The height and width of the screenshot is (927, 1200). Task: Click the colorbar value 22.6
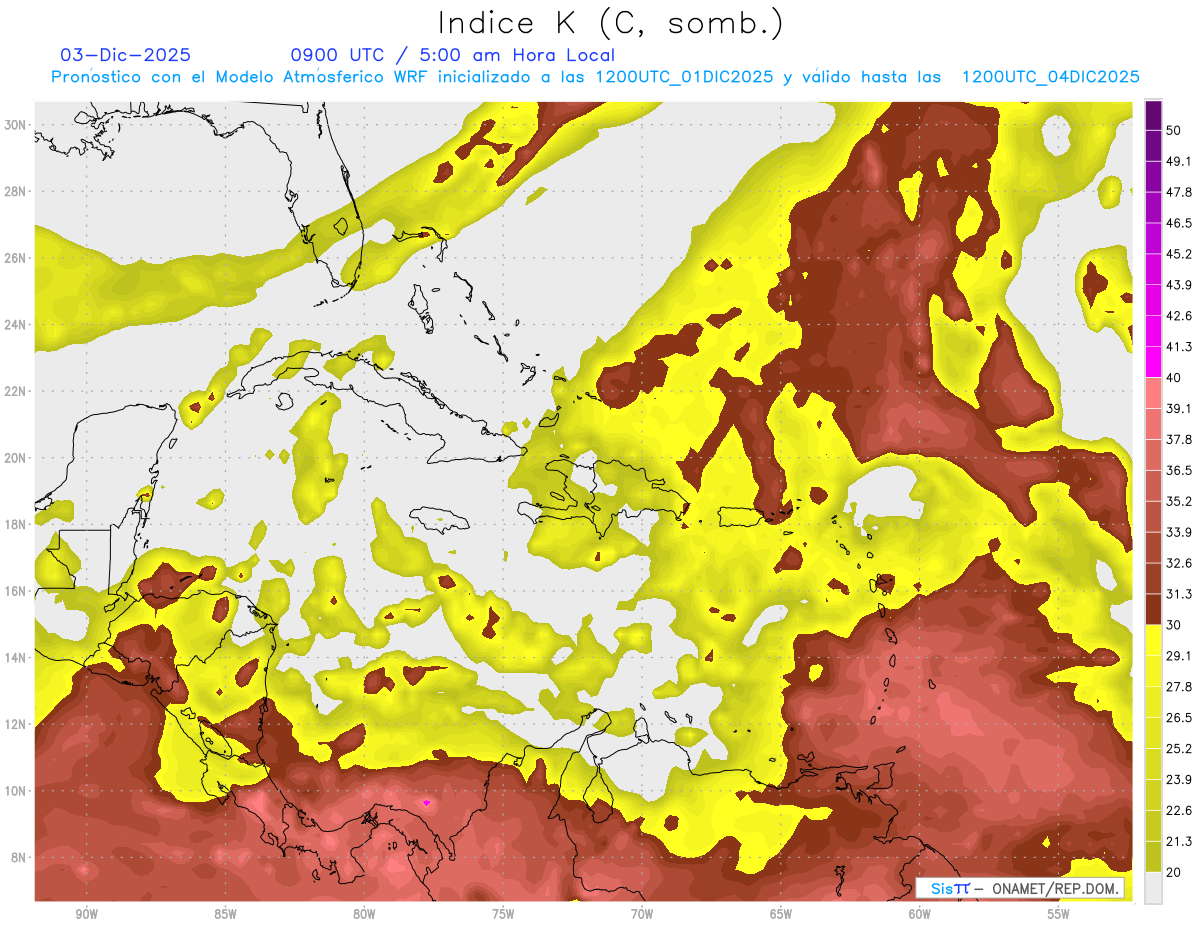click(x=1179, y=810)
